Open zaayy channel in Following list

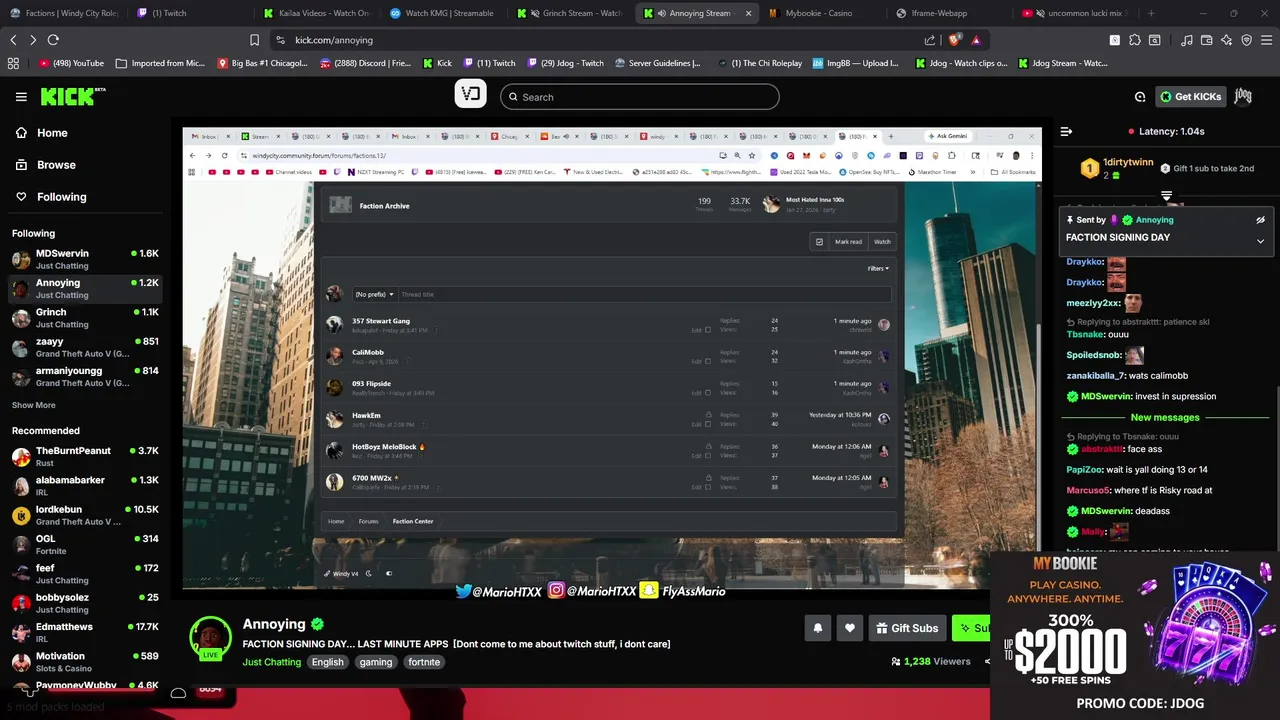[85, 347]
